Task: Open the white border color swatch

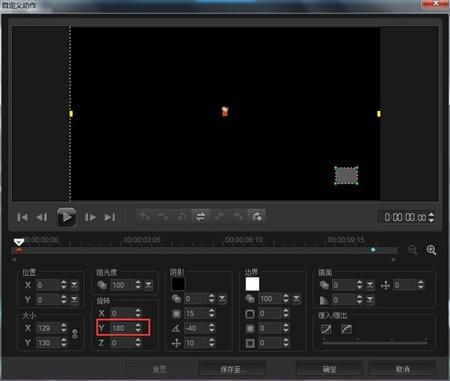Action: click(x=252, y=284)
